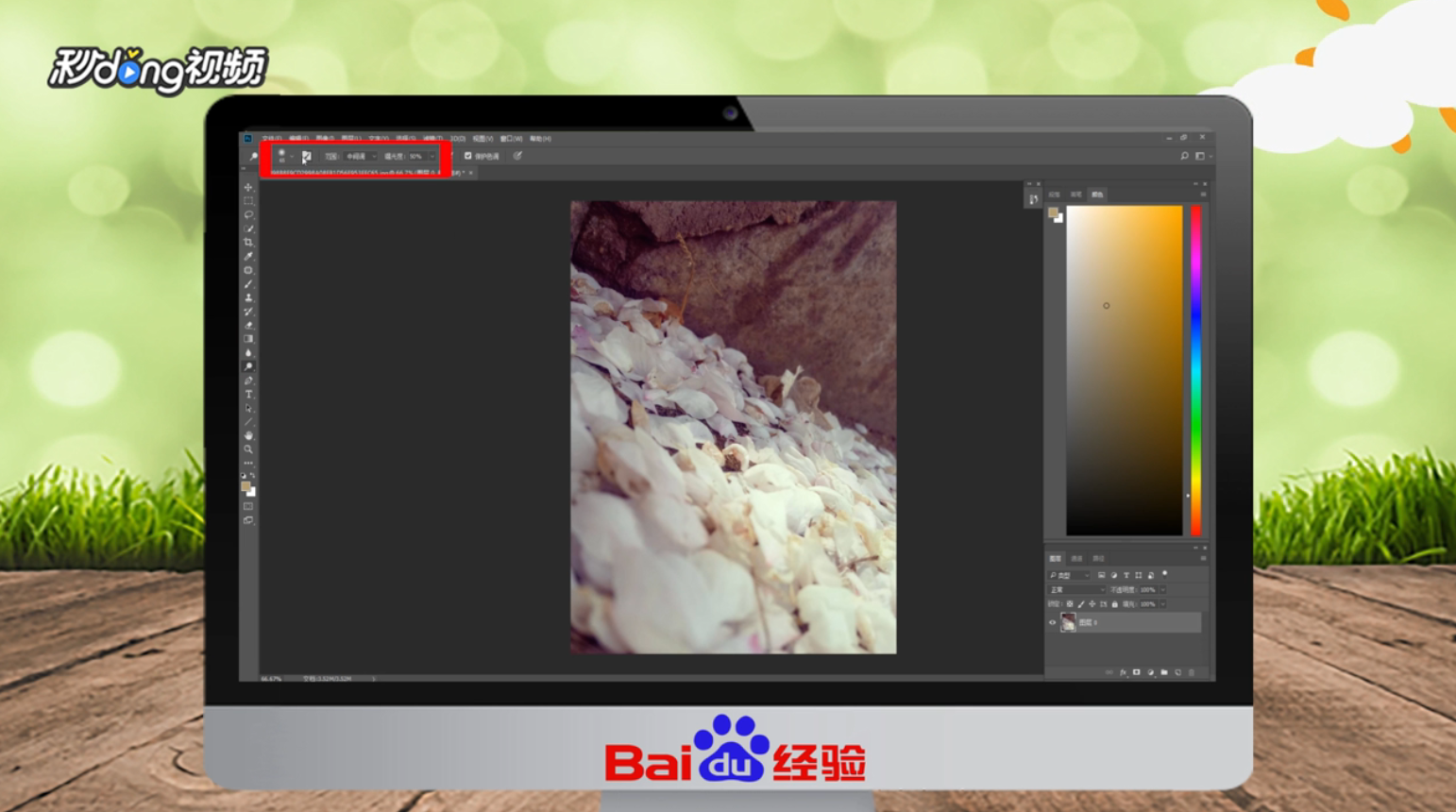
Task: Toggle layer filter on/off switch
Action: coord(1164,573)
